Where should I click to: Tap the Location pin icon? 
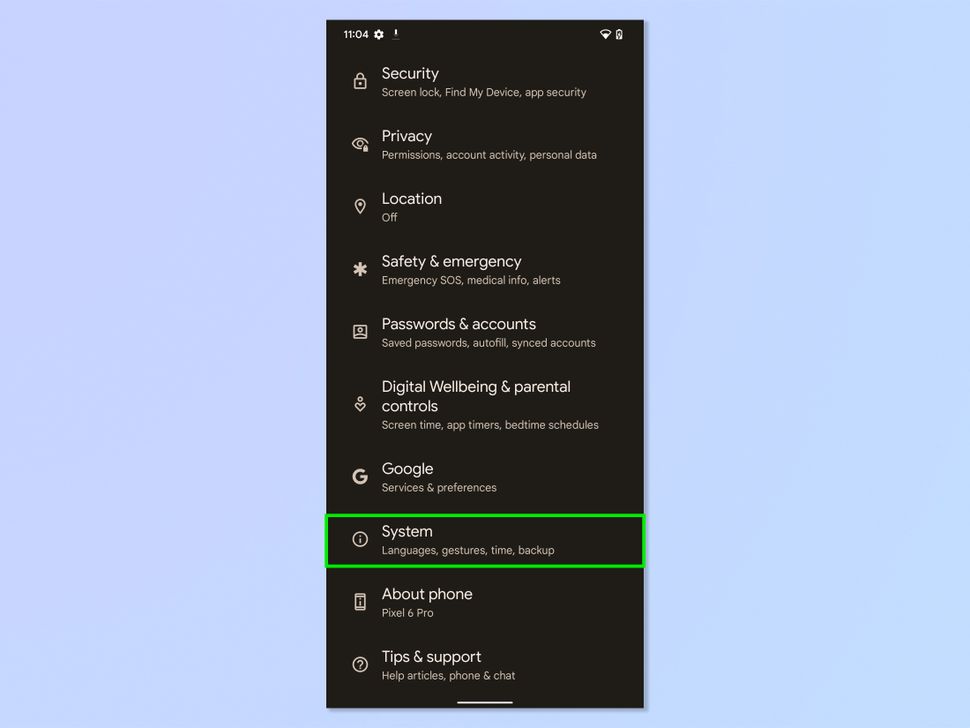[360, 206]
